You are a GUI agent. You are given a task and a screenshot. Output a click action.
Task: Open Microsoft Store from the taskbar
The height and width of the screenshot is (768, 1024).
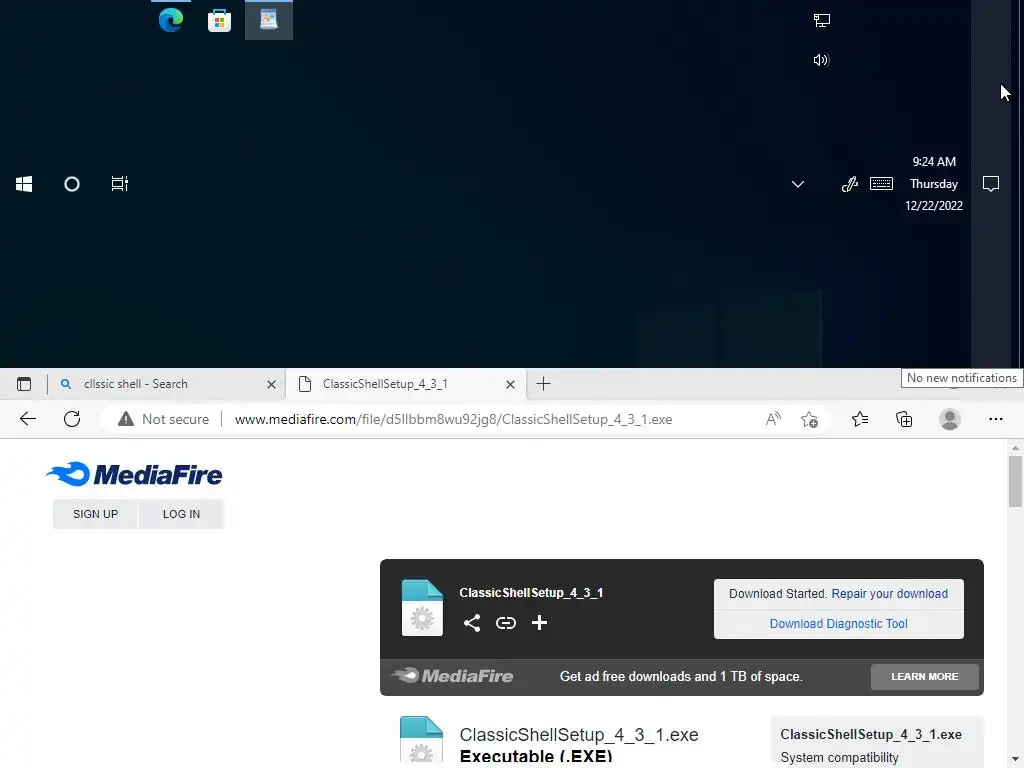pyautogui.click(x=219, y=21)
